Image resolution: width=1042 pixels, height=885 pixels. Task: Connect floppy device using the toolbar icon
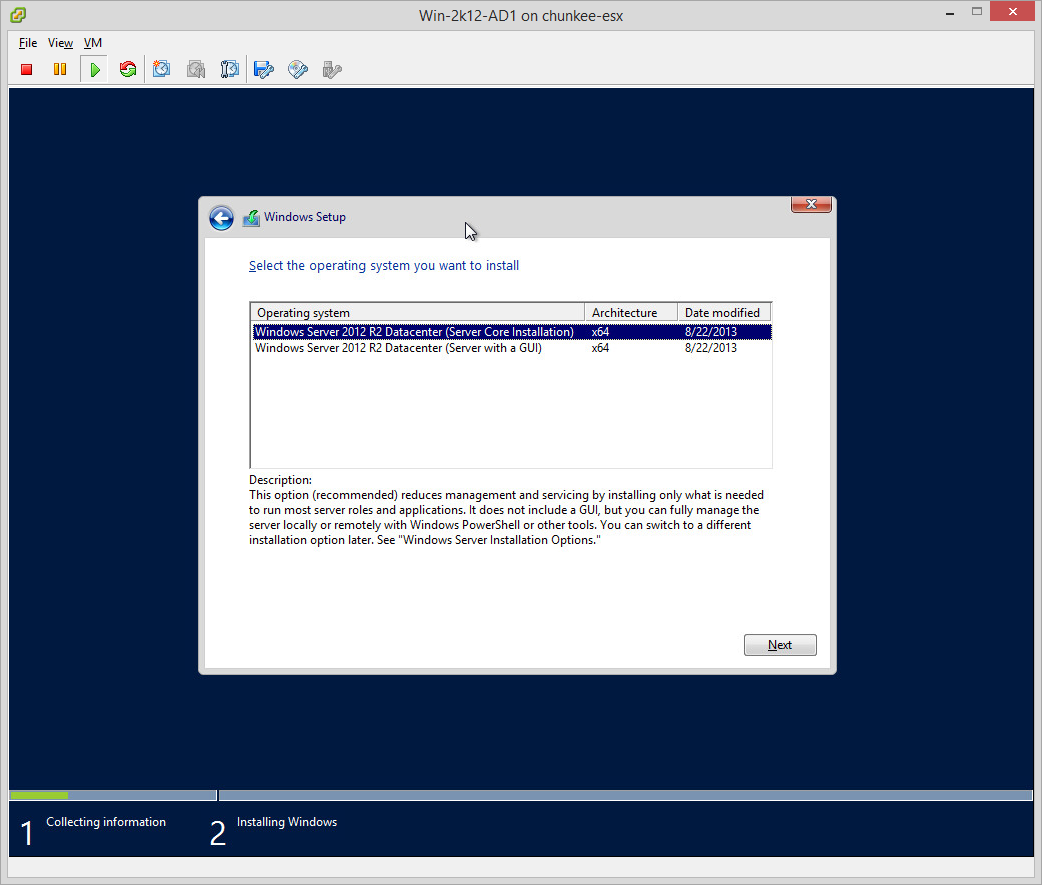(264, 70)
